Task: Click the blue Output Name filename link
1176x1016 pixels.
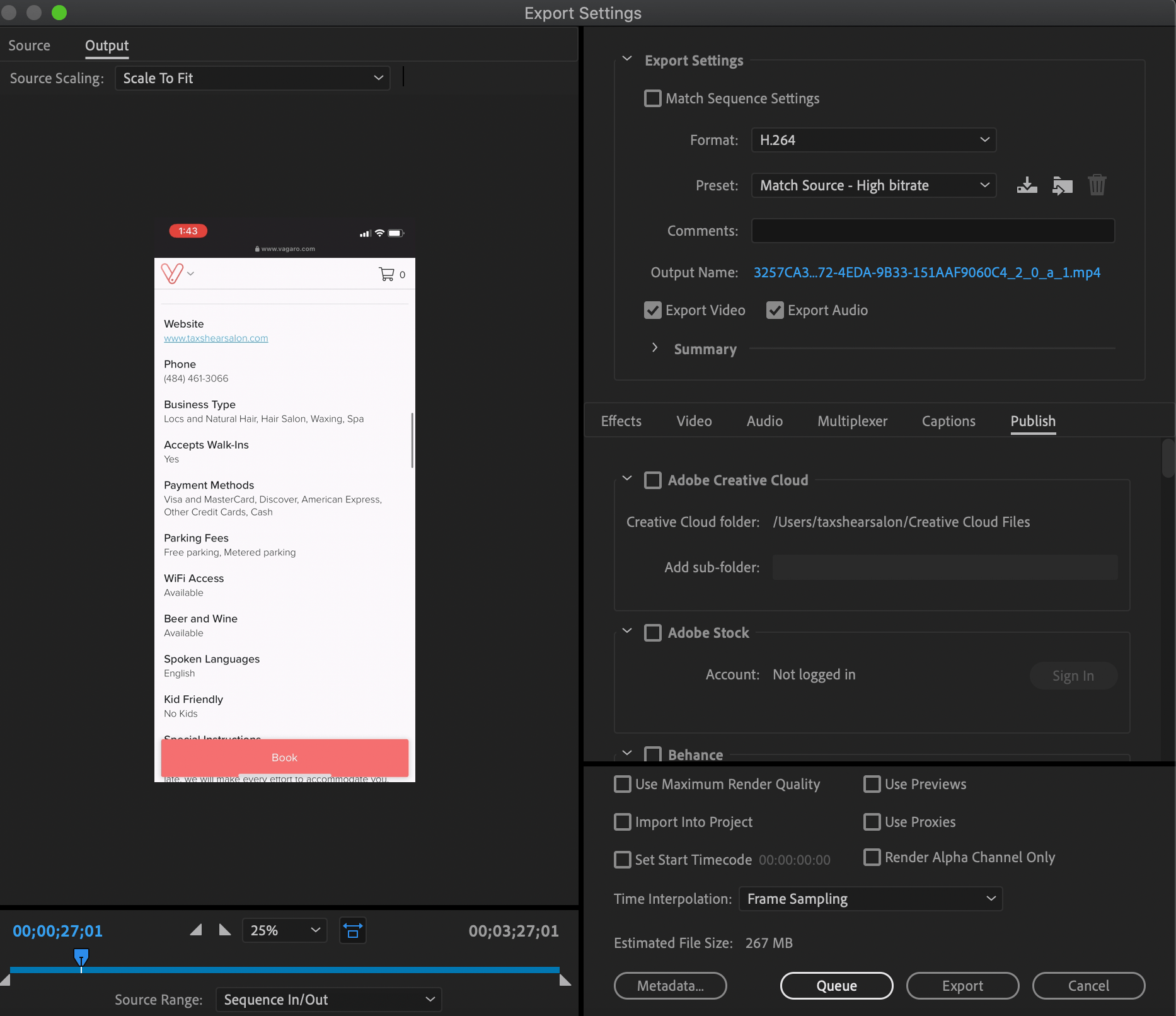Action: 926,272
